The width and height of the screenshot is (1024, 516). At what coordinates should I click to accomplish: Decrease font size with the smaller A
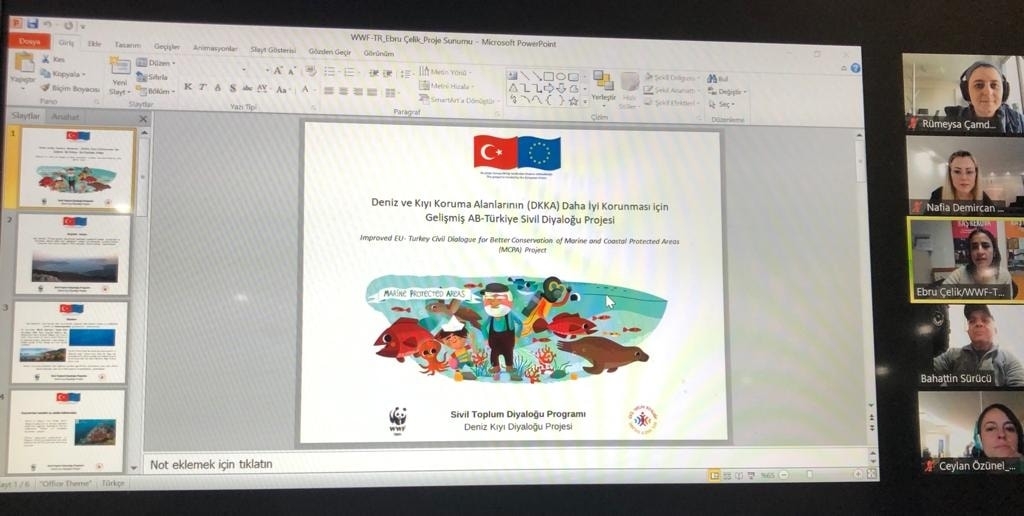pyautogui.click(x=291, y=71)
